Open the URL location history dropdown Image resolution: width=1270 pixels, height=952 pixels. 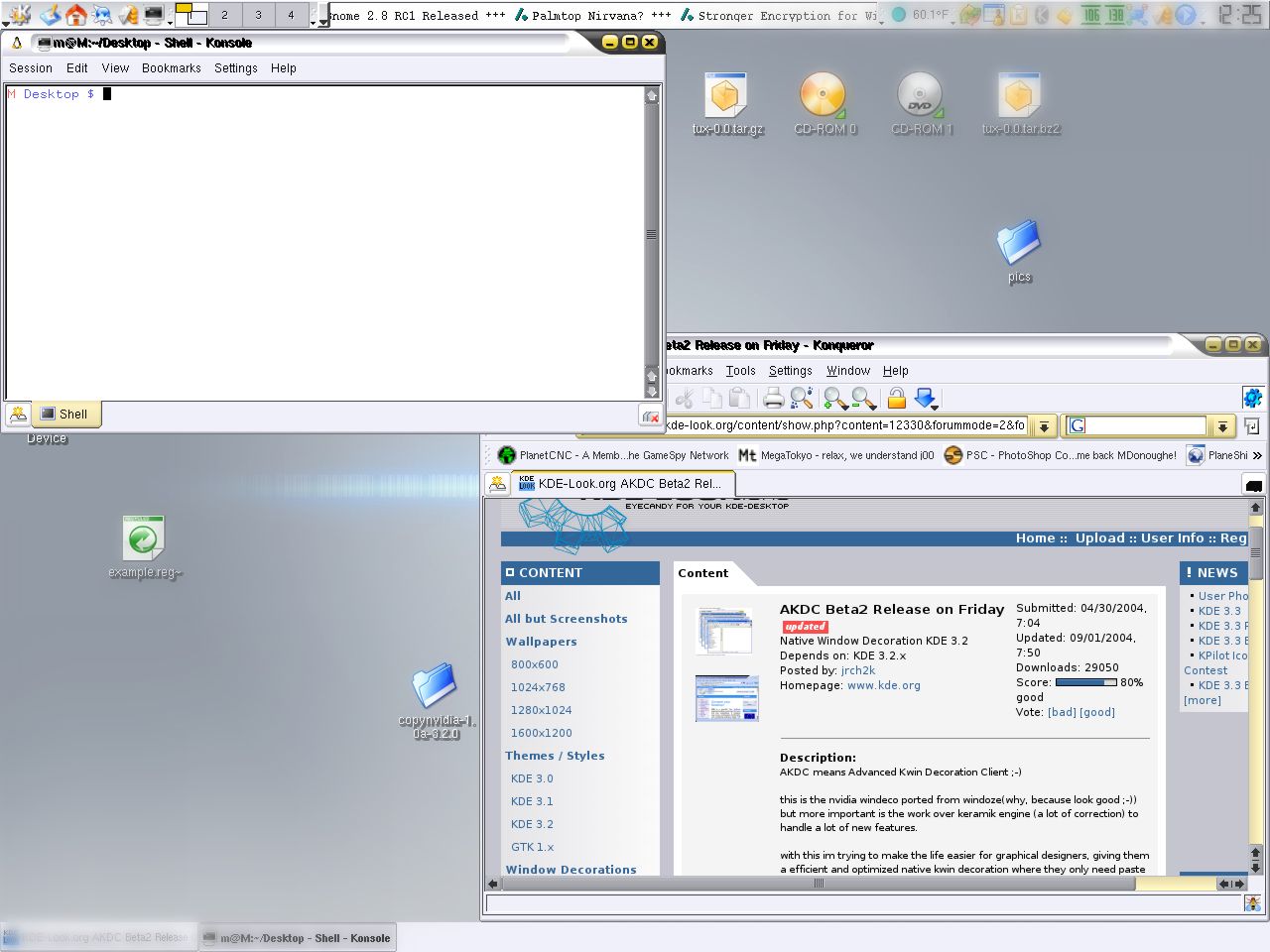(x=1043, y=426)
